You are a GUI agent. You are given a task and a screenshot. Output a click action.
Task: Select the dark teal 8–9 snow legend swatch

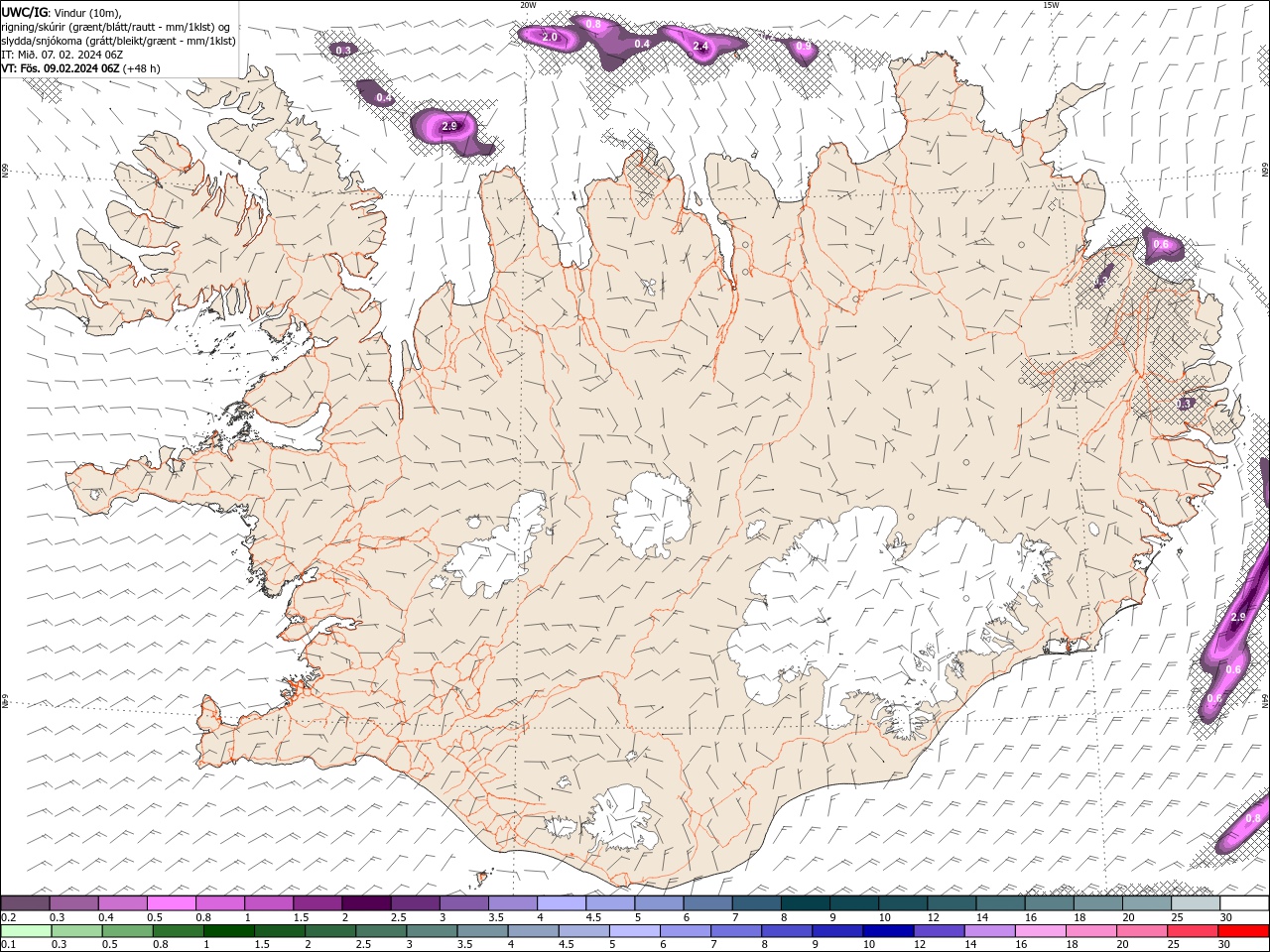[x=805, y=903]
